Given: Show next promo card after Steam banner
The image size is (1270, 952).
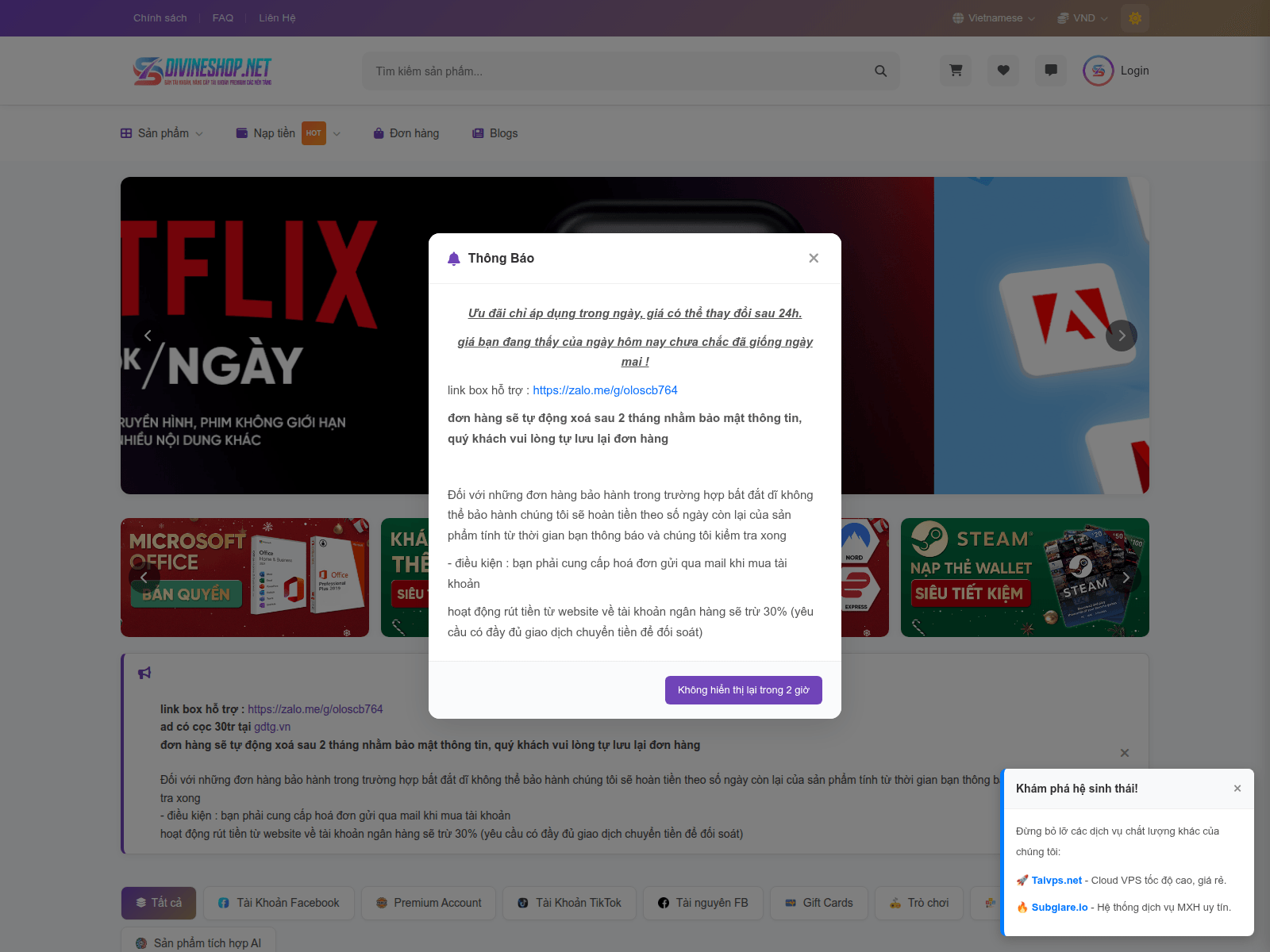Looking at the screenshot, I should (1126, 578).
